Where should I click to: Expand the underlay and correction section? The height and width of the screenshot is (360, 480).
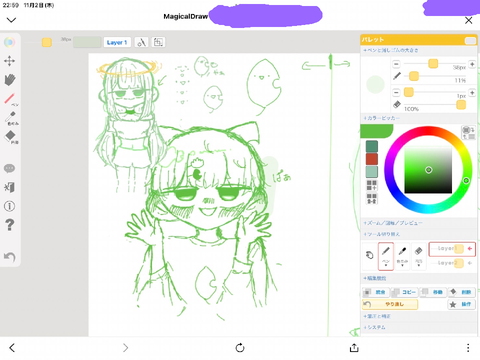[419, 316]
